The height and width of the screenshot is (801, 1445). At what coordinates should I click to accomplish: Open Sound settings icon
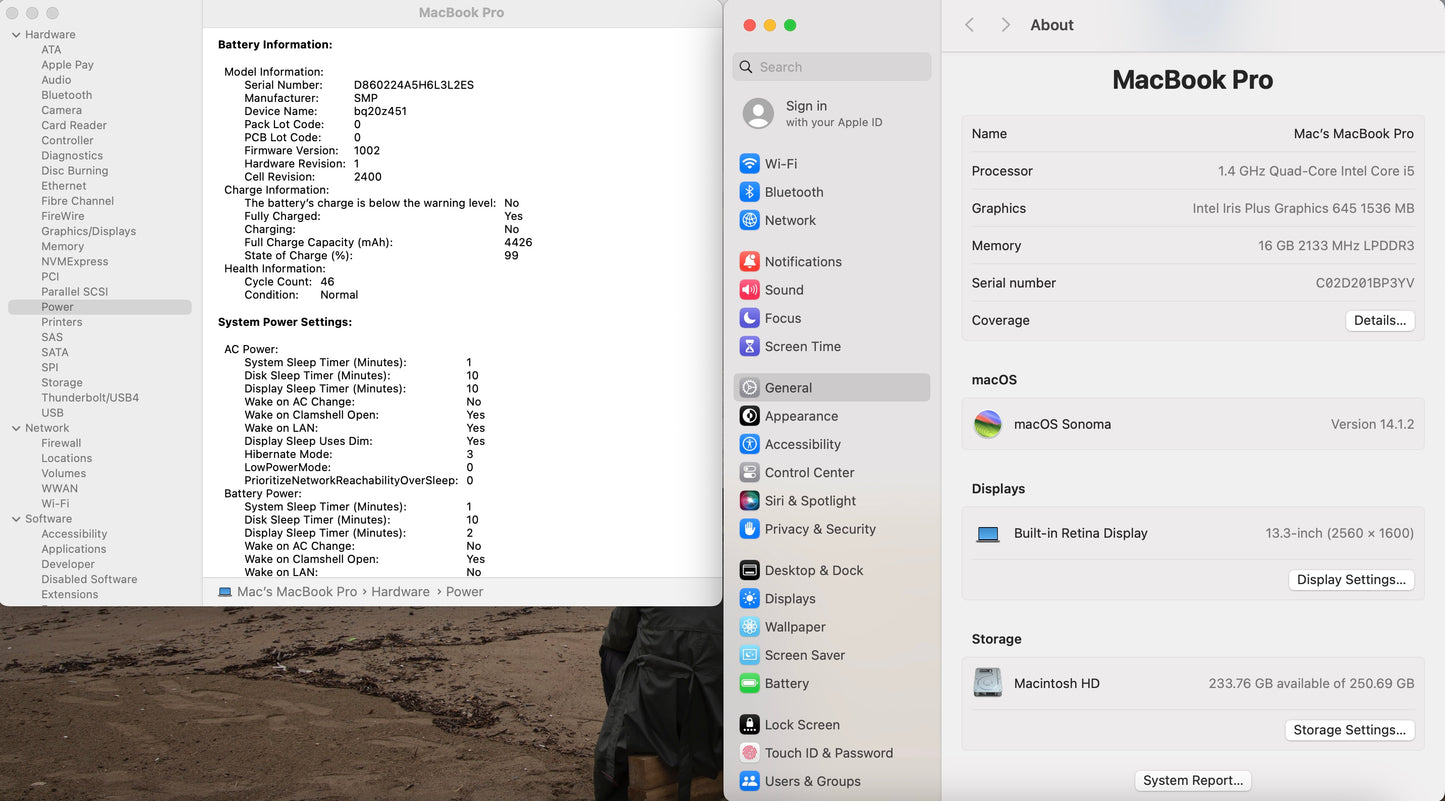749,290
